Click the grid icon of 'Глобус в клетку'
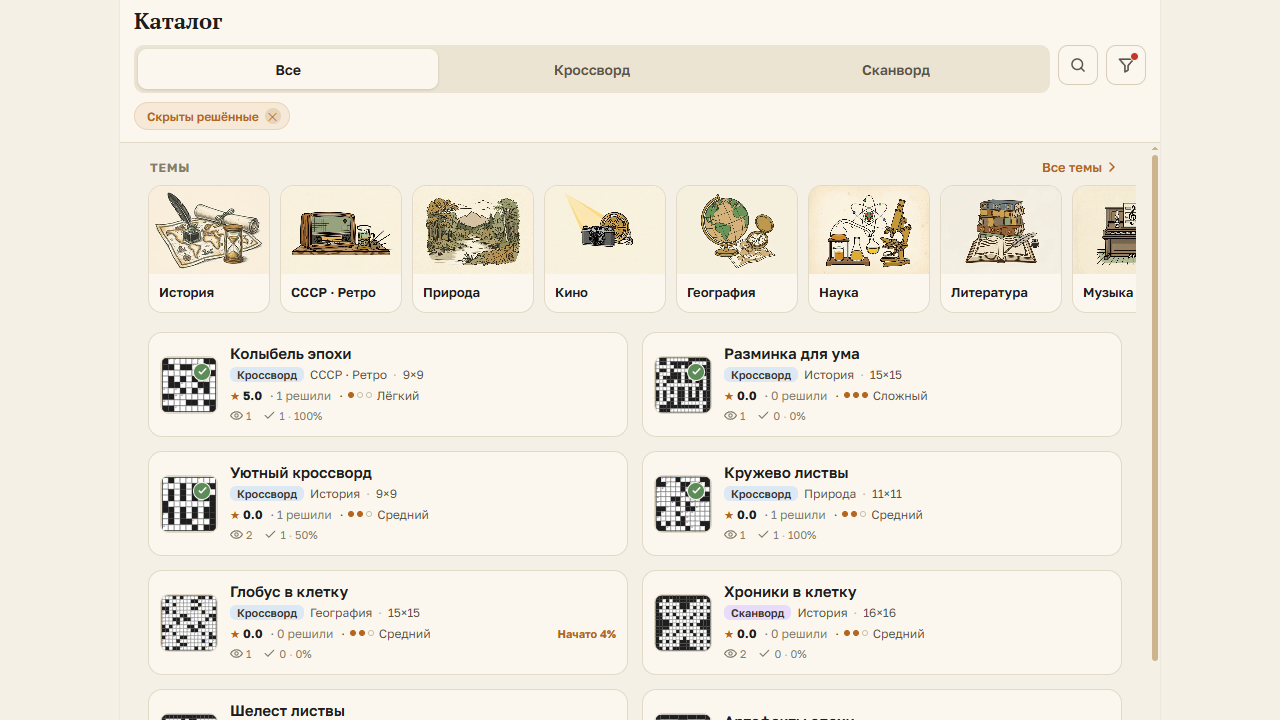This screenshot has height=720, width=1280. (x=189, y=623)
